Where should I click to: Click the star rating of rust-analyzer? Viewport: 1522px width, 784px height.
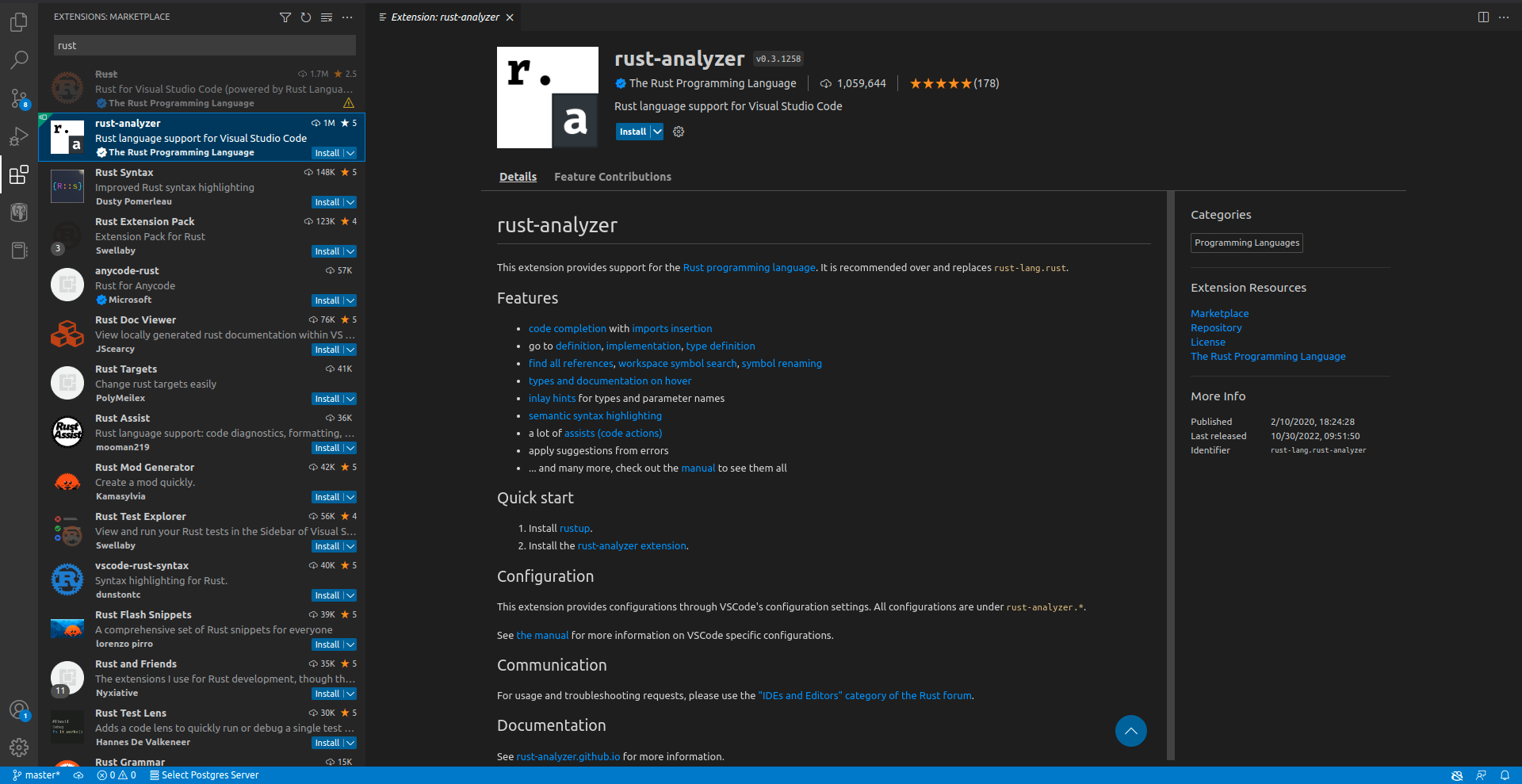click(954, 83)
